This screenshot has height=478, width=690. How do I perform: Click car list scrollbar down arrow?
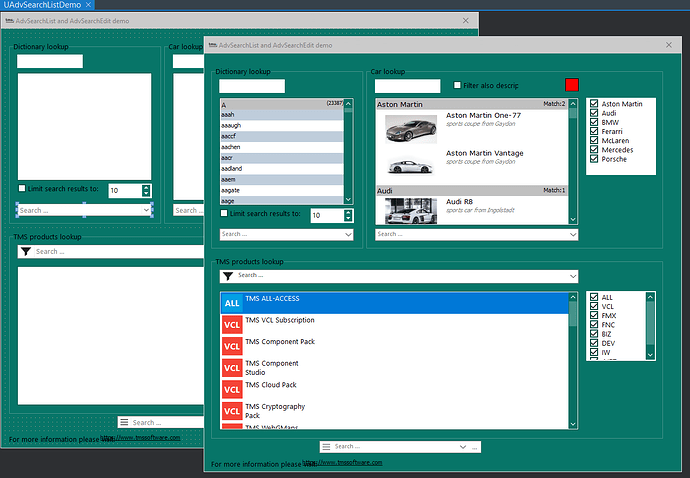tap(573, 219)
